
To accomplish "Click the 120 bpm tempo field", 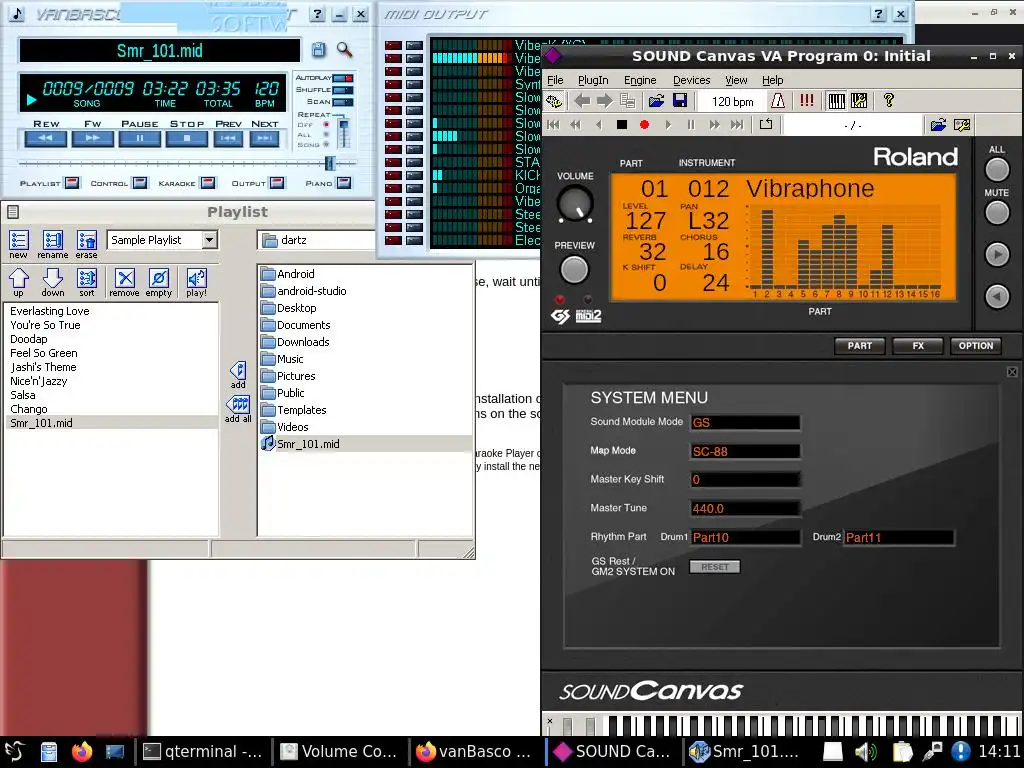I will pos(732,101).
